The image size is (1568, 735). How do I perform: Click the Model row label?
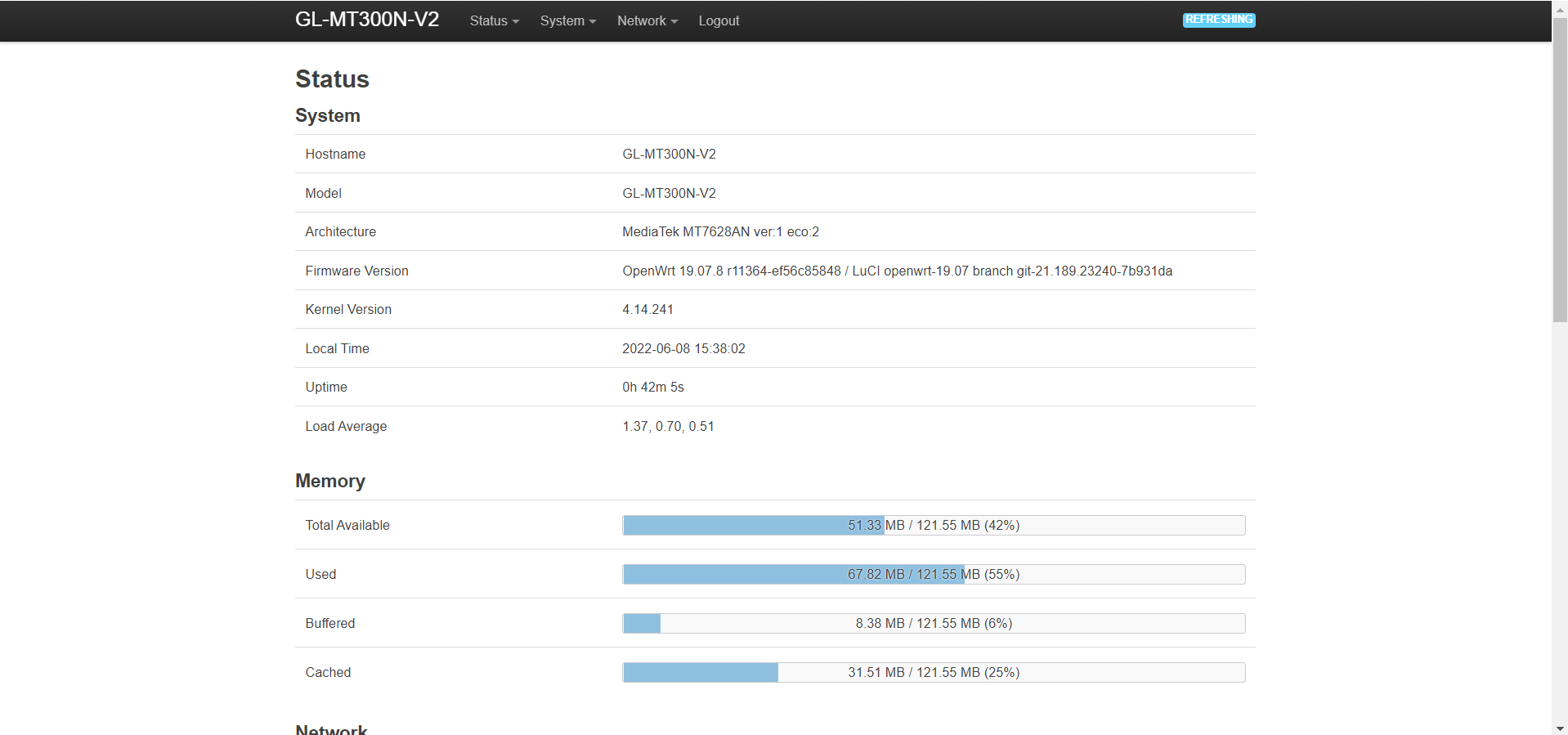323,193
